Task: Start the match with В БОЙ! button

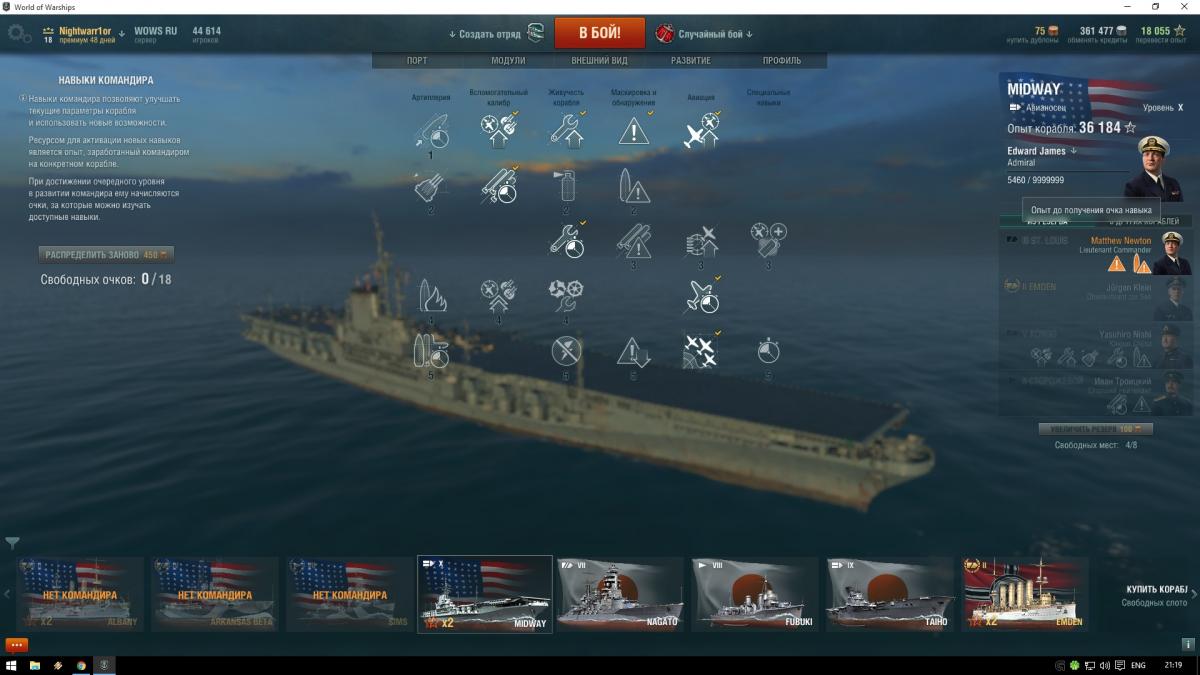Action: 599,33
